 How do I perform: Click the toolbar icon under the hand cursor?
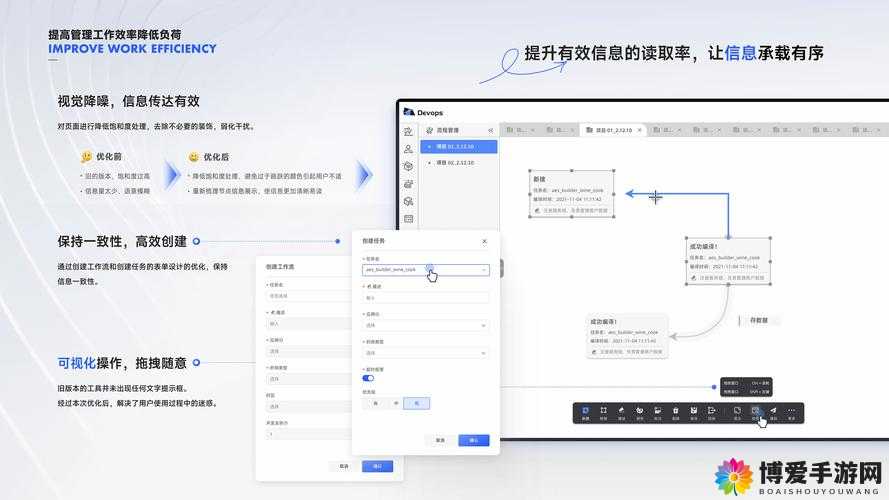[x=755, y=412]
